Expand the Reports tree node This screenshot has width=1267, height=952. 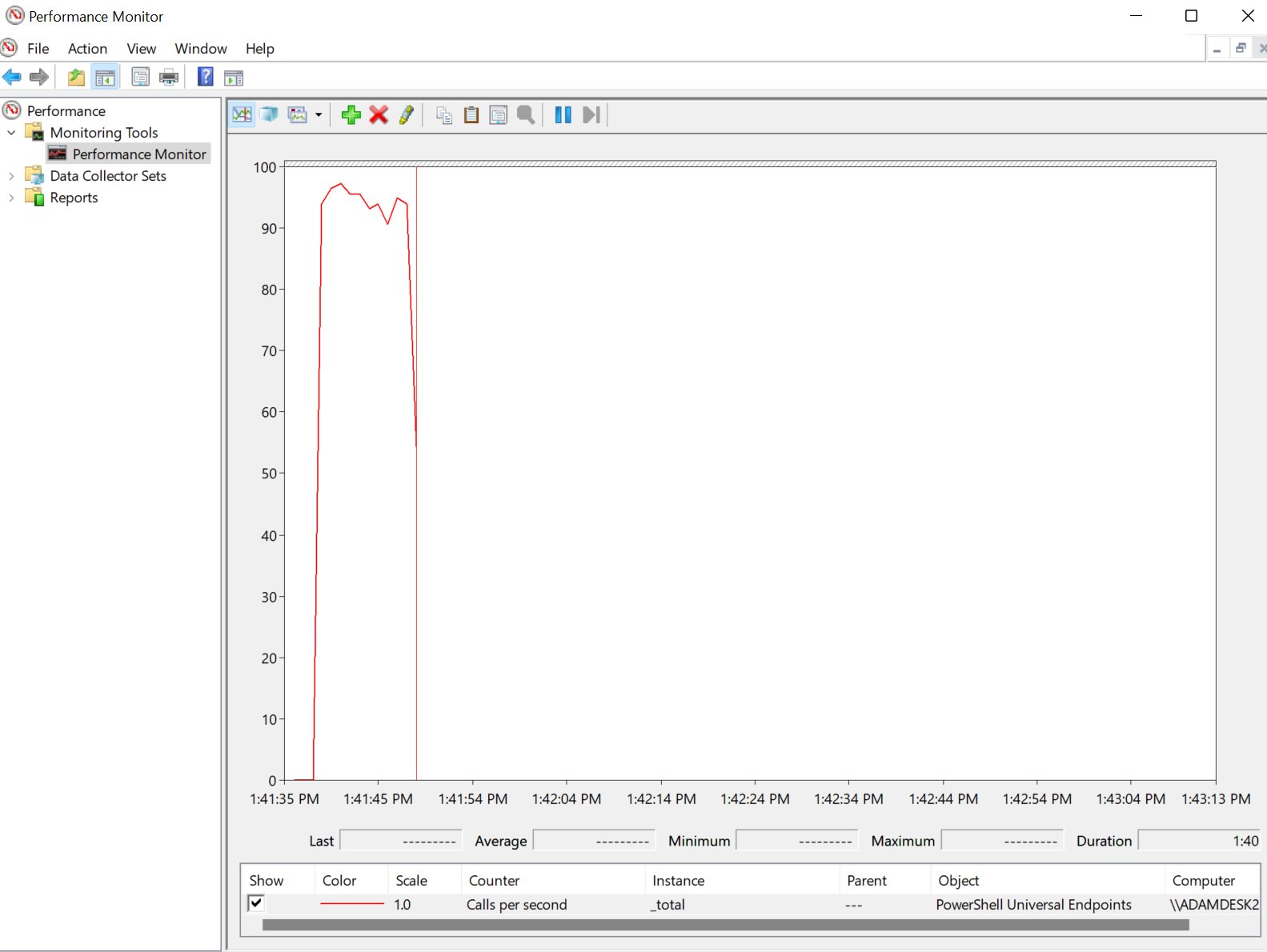11,198
